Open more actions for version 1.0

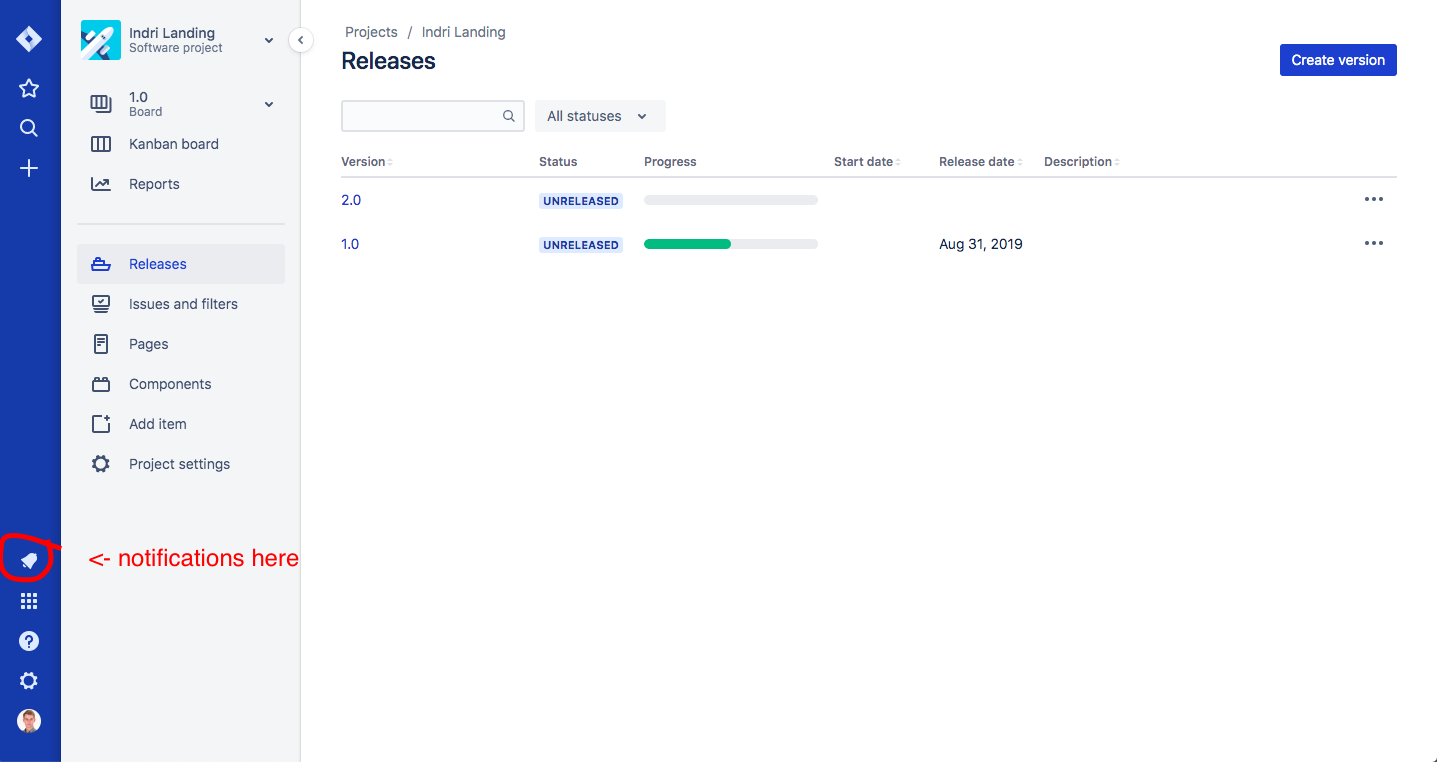click(1374, 243)
